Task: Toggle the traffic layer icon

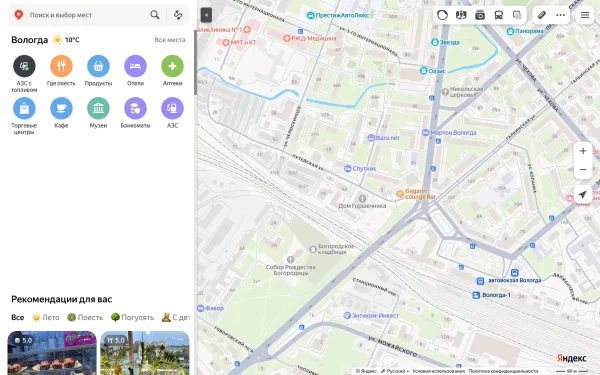Action: (x=443, y=15)
